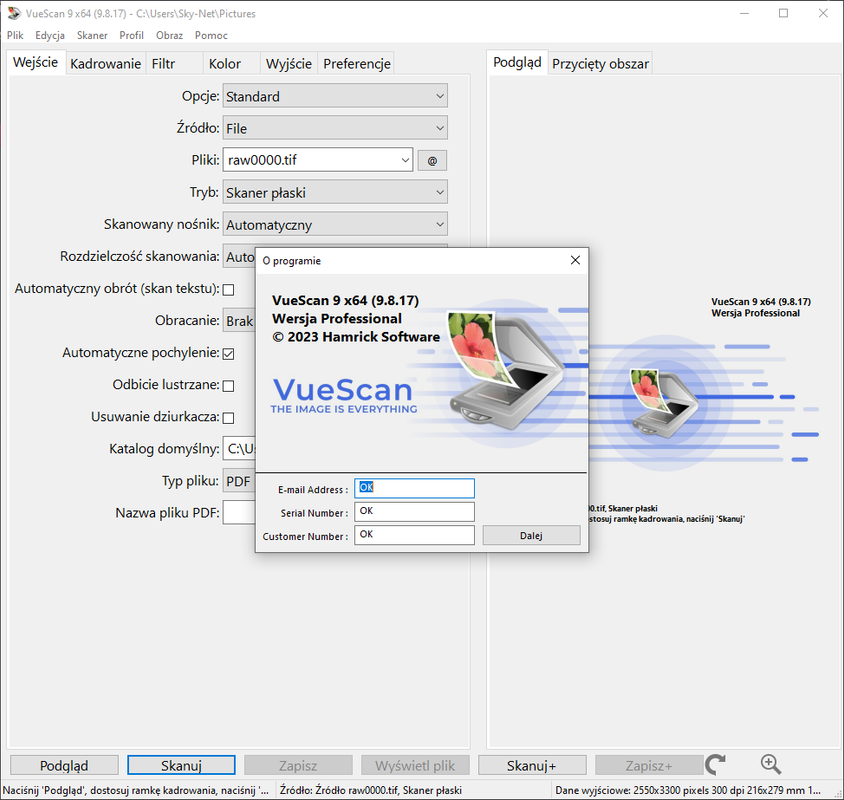Click the rotate arrow icon

[x=716, y=764]
